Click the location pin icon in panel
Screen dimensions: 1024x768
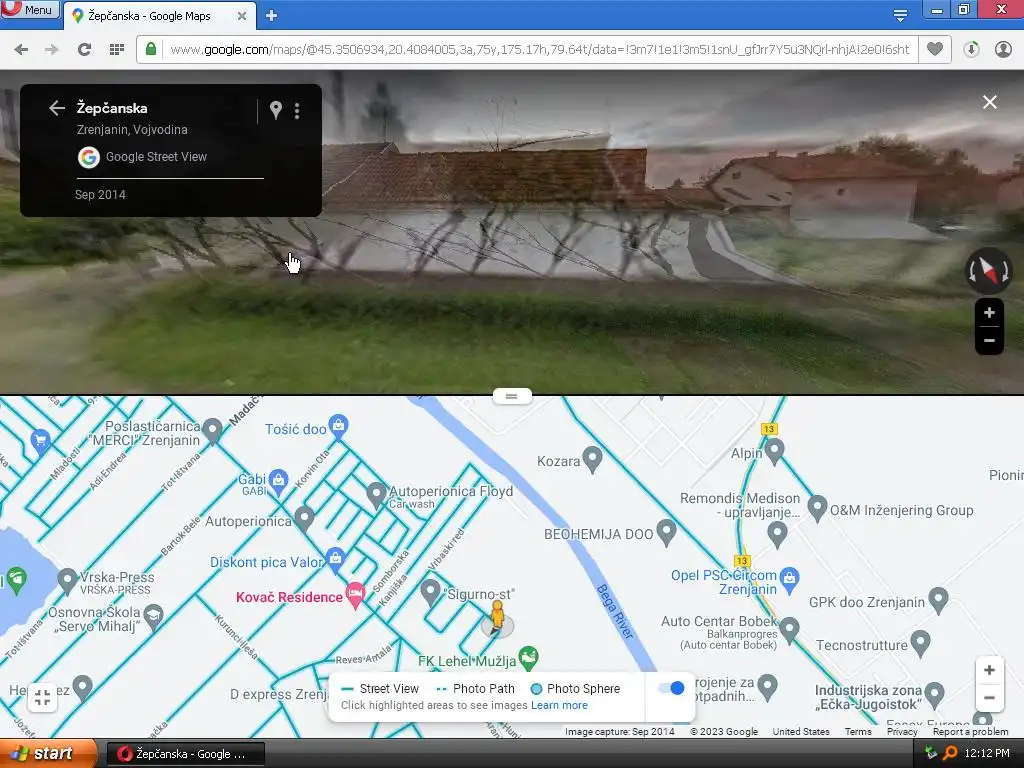tap(276, 110)
